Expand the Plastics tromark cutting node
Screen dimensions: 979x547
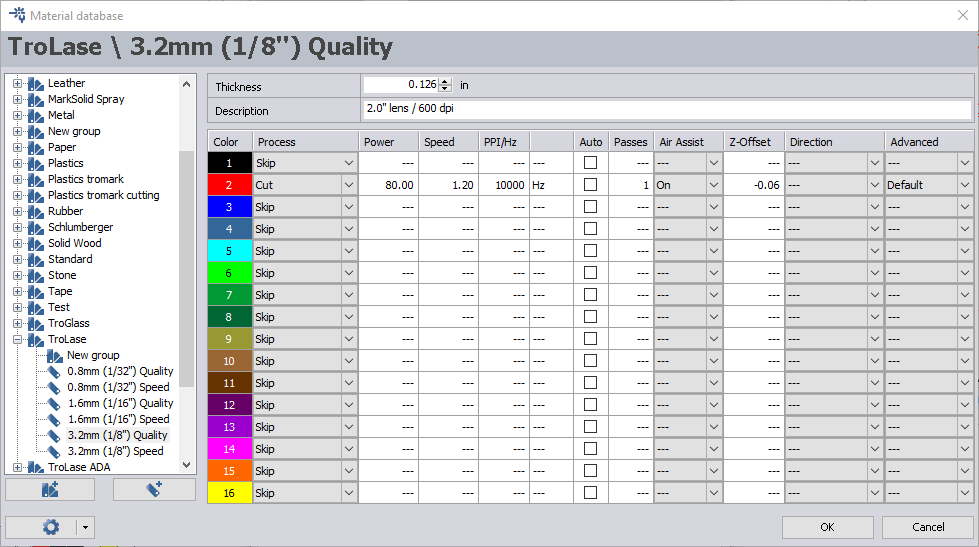[17, 195]
